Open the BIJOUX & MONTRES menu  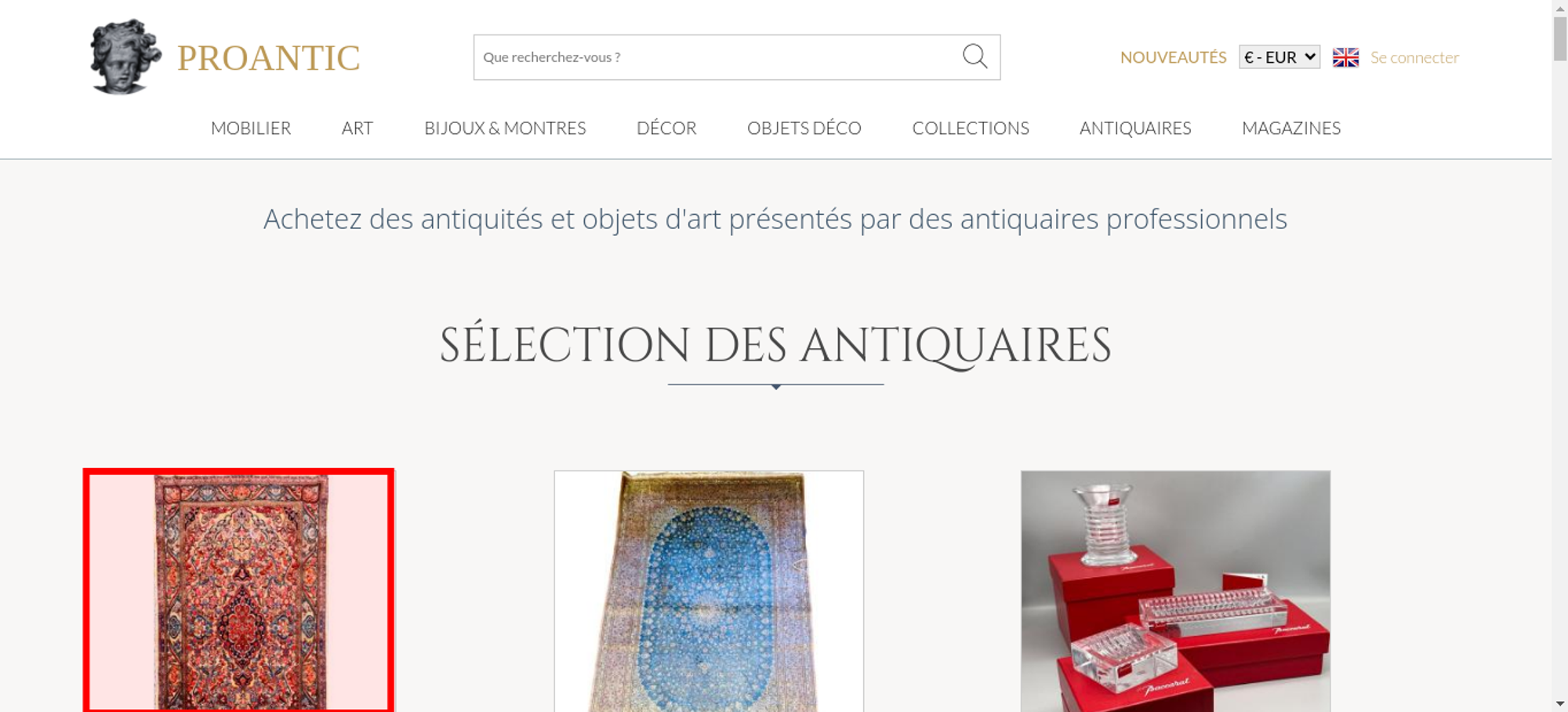(x=505, y=128)
